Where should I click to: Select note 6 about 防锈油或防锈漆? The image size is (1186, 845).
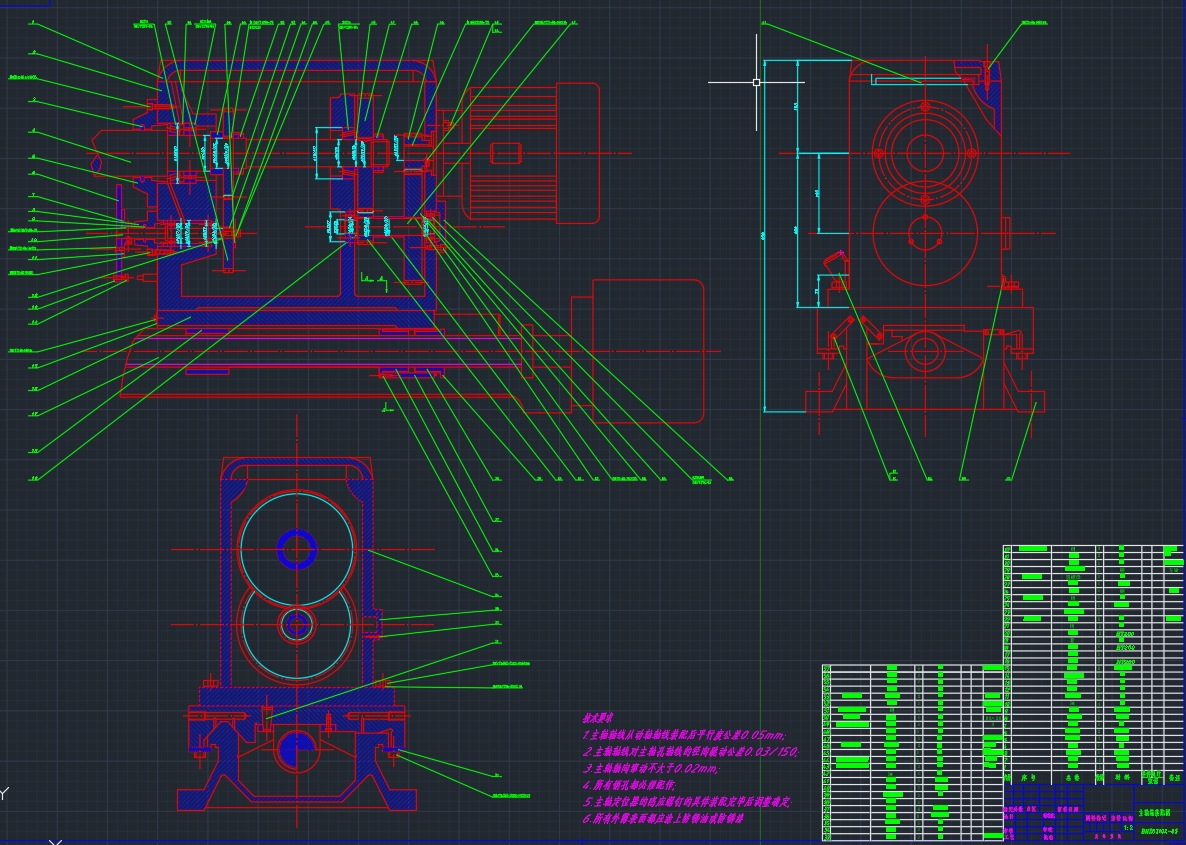click(663, 819)
